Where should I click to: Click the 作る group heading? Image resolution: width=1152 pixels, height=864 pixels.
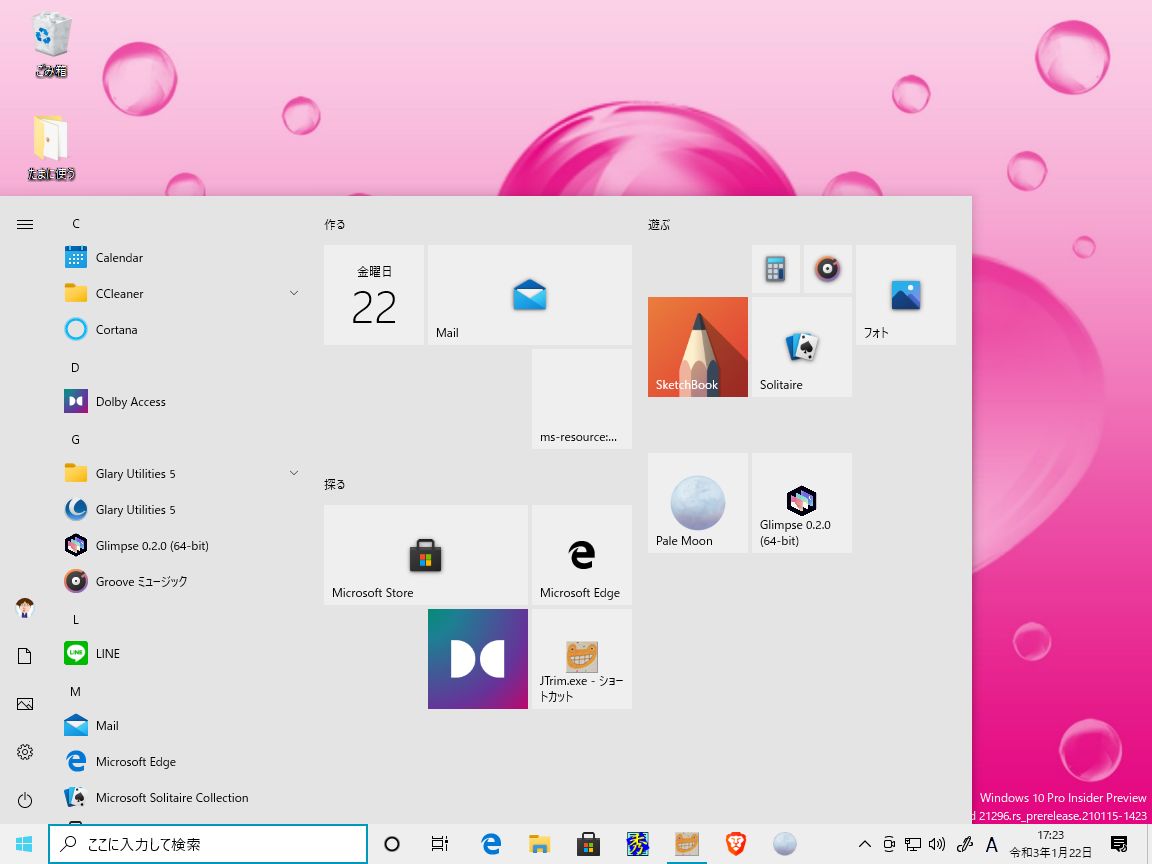335,224
